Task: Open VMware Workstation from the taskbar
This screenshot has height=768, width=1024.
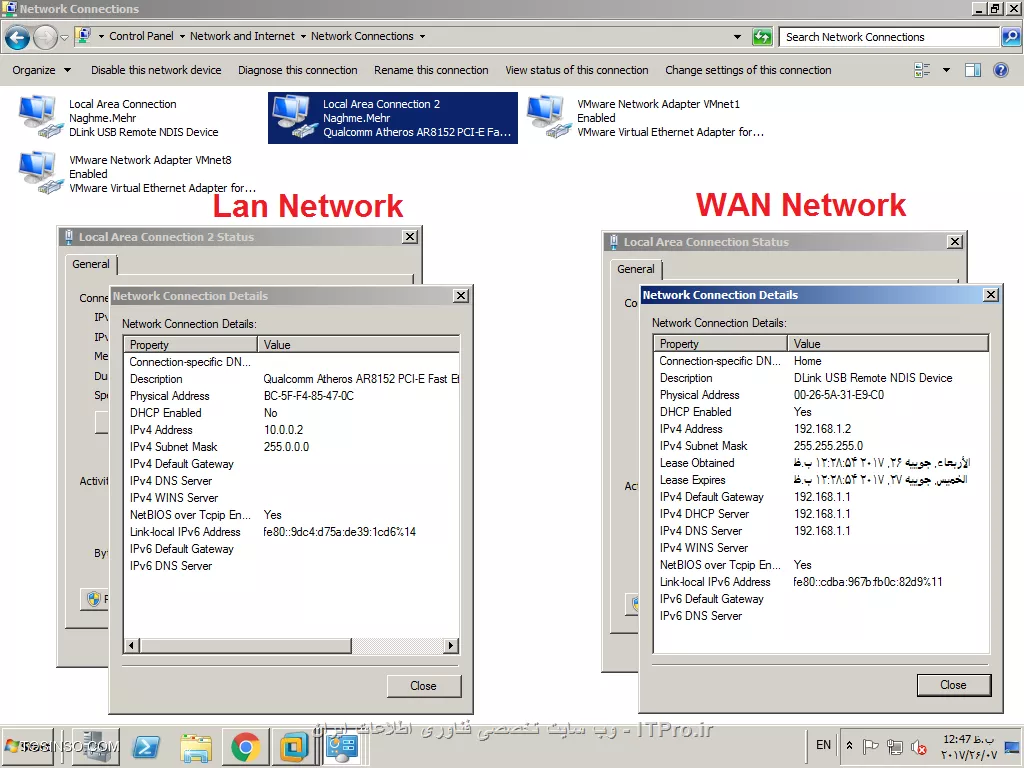Action: 294,747
